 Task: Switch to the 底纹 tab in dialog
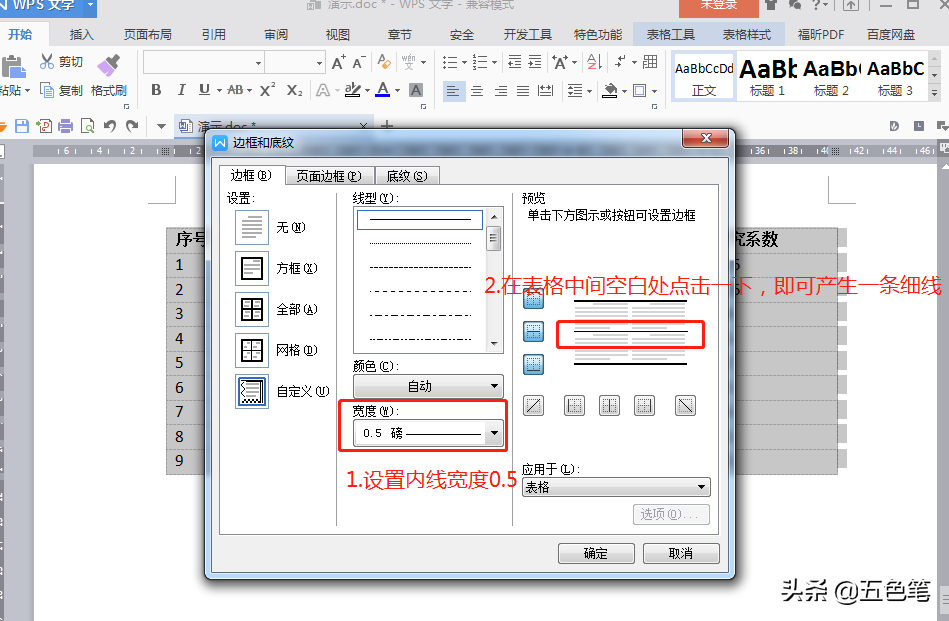click(x=407, y=176)
